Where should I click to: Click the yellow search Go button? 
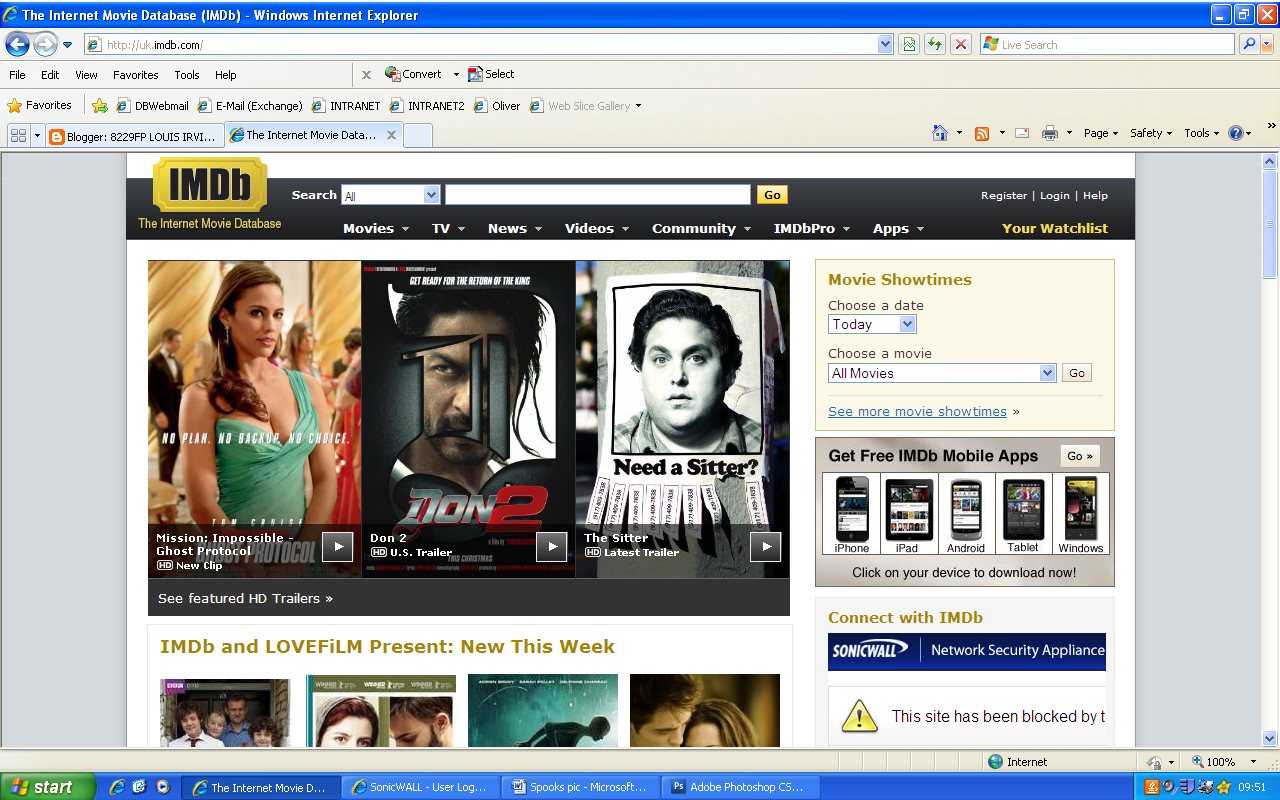click(x=772, y=195)
